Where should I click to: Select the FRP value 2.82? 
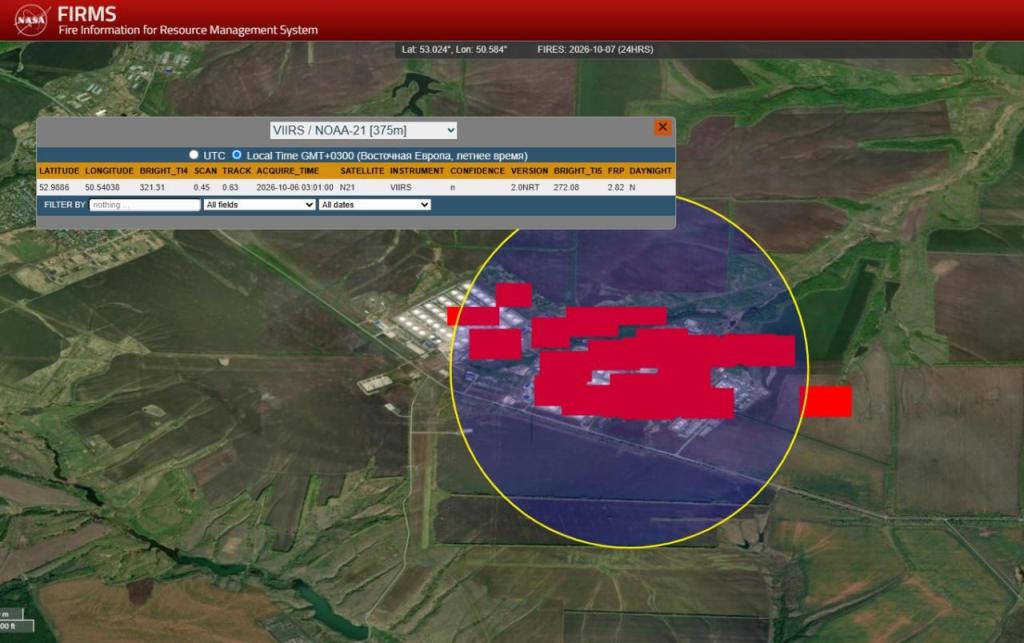click(x=616, y=187)
